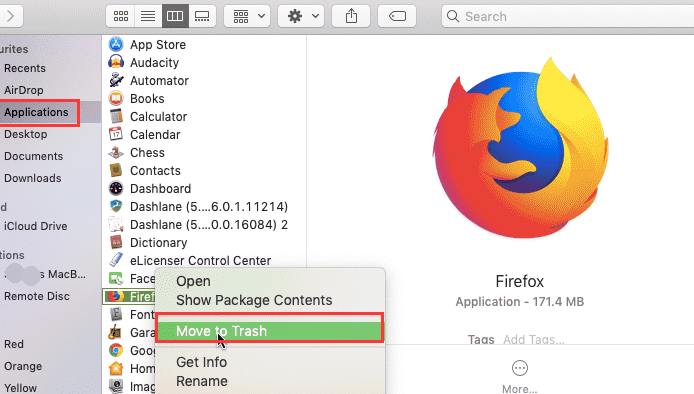Viewport: 694px width, 394px height.
Task: Select the FaceTime app icon
Action: pyautogui.click(x=116, y=278)
